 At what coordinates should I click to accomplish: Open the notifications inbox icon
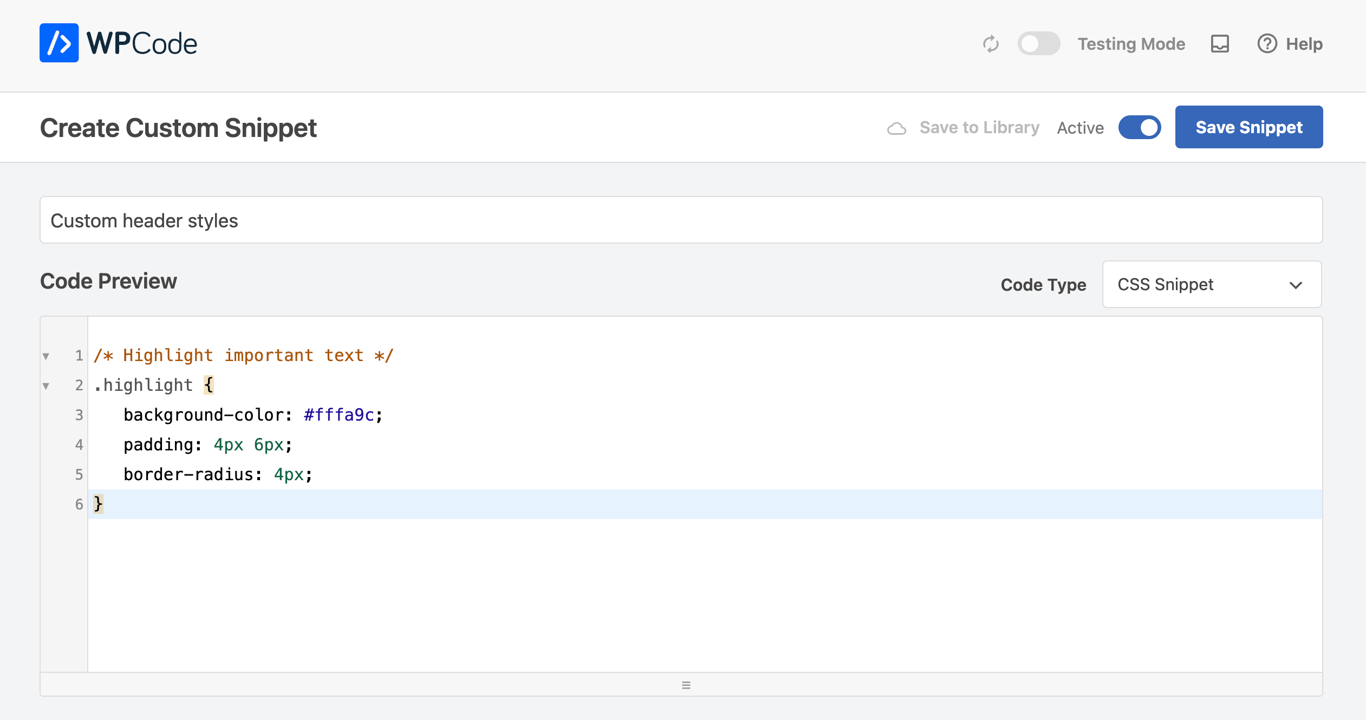[1220, 44]
